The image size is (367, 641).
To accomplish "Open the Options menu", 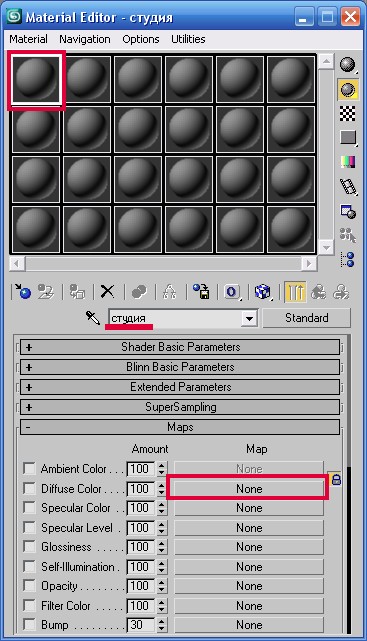I will point(141,39).
